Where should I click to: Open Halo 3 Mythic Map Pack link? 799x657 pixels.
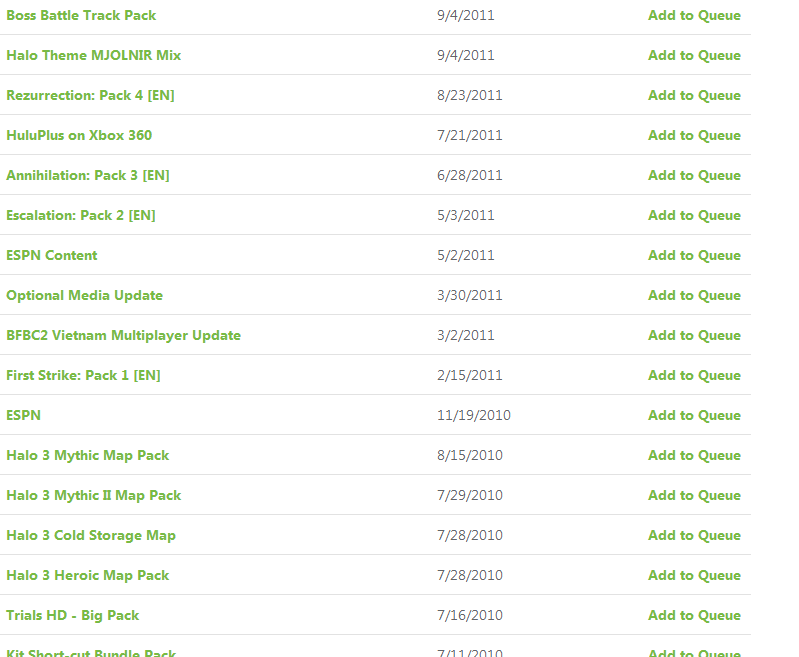pyautogui.click(x=88, y=455)
